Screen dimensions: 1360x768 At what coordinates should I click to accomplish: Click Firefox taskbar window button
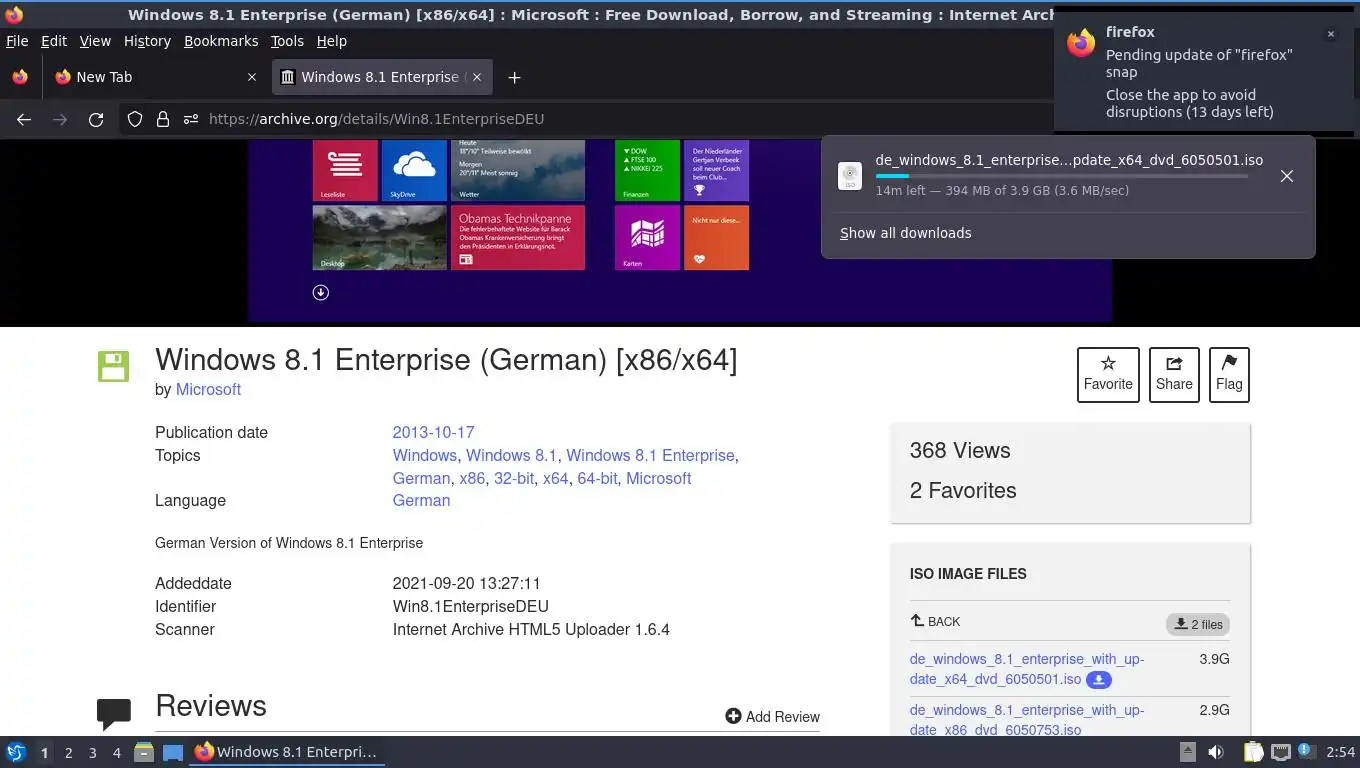tap(287, 752)
